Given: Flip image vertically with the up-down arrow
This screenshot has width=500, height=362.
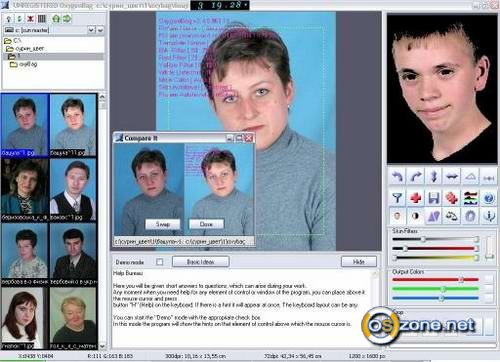Looking at the screenshot, I should (x=434, y=176).
